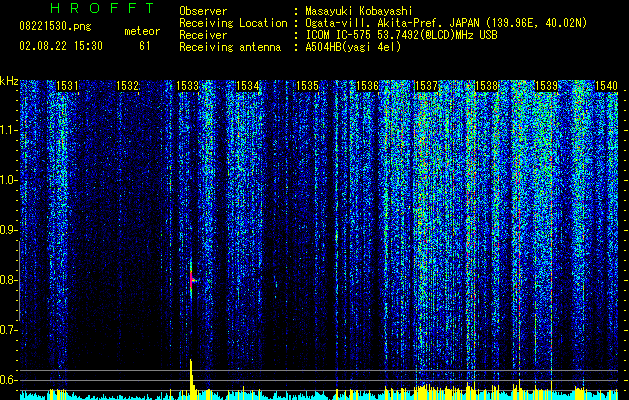Image resolution: width=629 pixels, height=400 pixels.
Task: Click the 'Observer' field label
Action: (203, 11)
